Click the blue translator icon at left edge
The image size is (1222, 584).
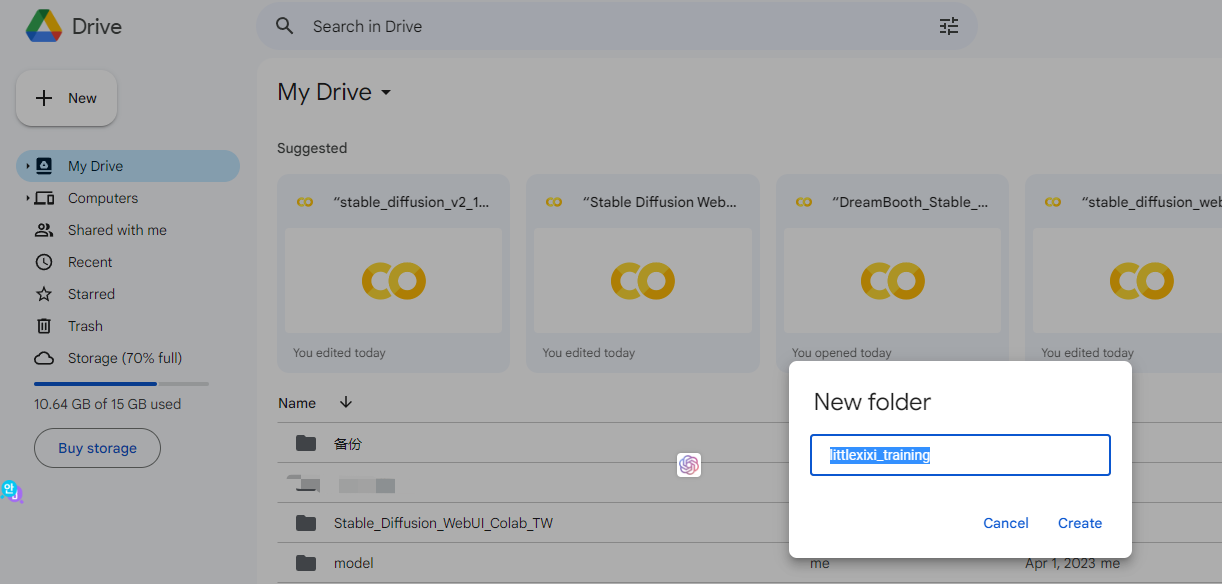[x=11, y=491]
